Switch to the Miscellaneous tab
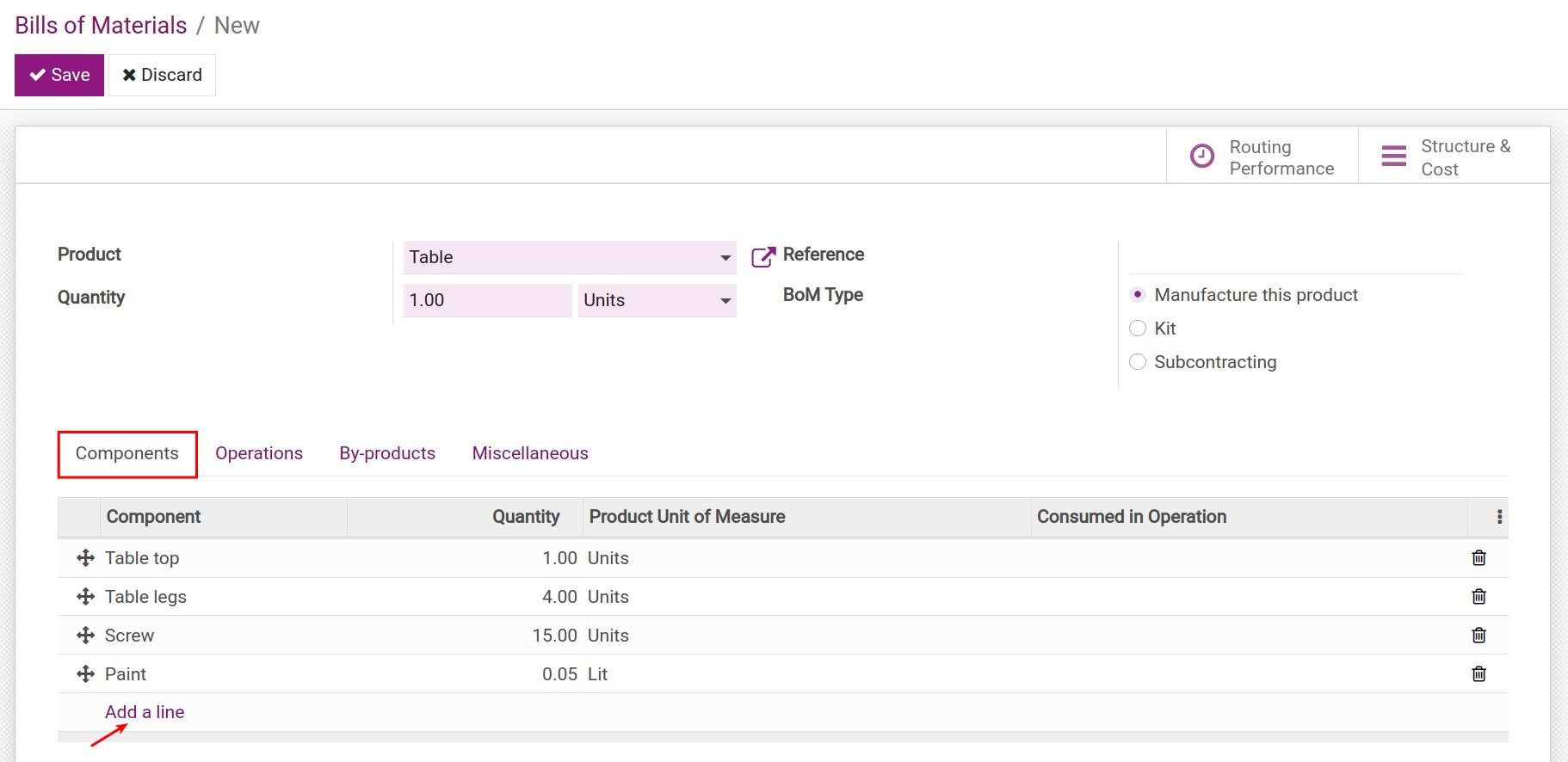1568x762 pixels. tap(530, 453)
